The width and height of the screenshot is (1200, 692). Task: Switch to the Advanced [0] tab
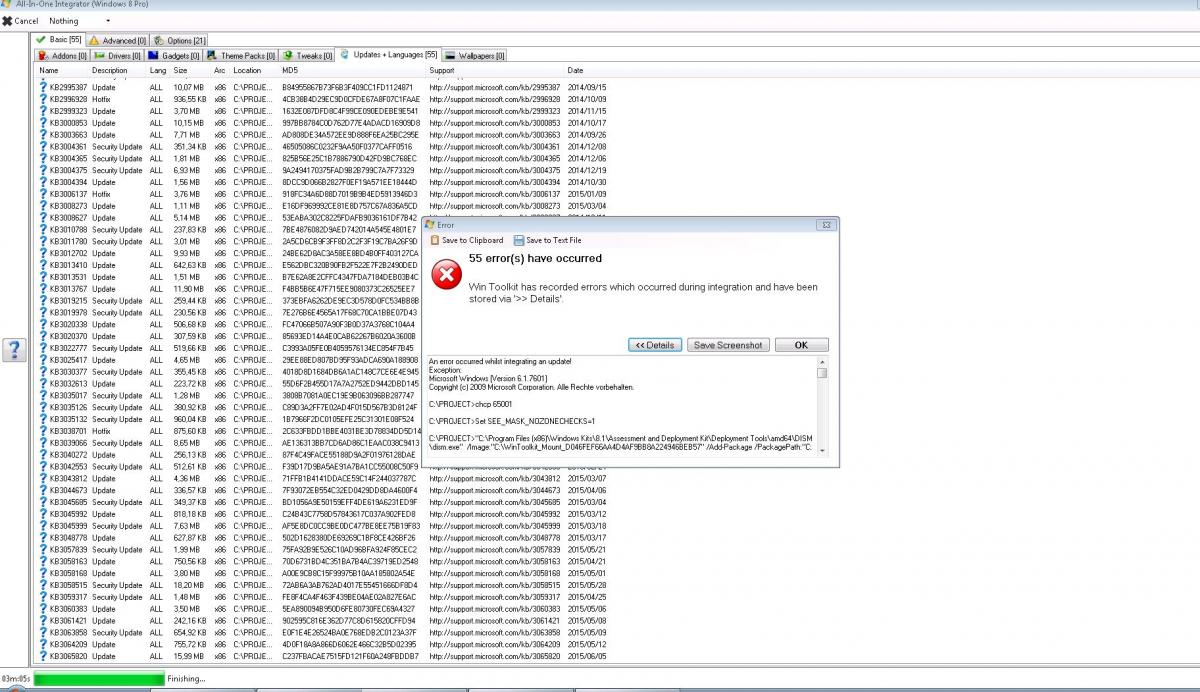[118, 40]
